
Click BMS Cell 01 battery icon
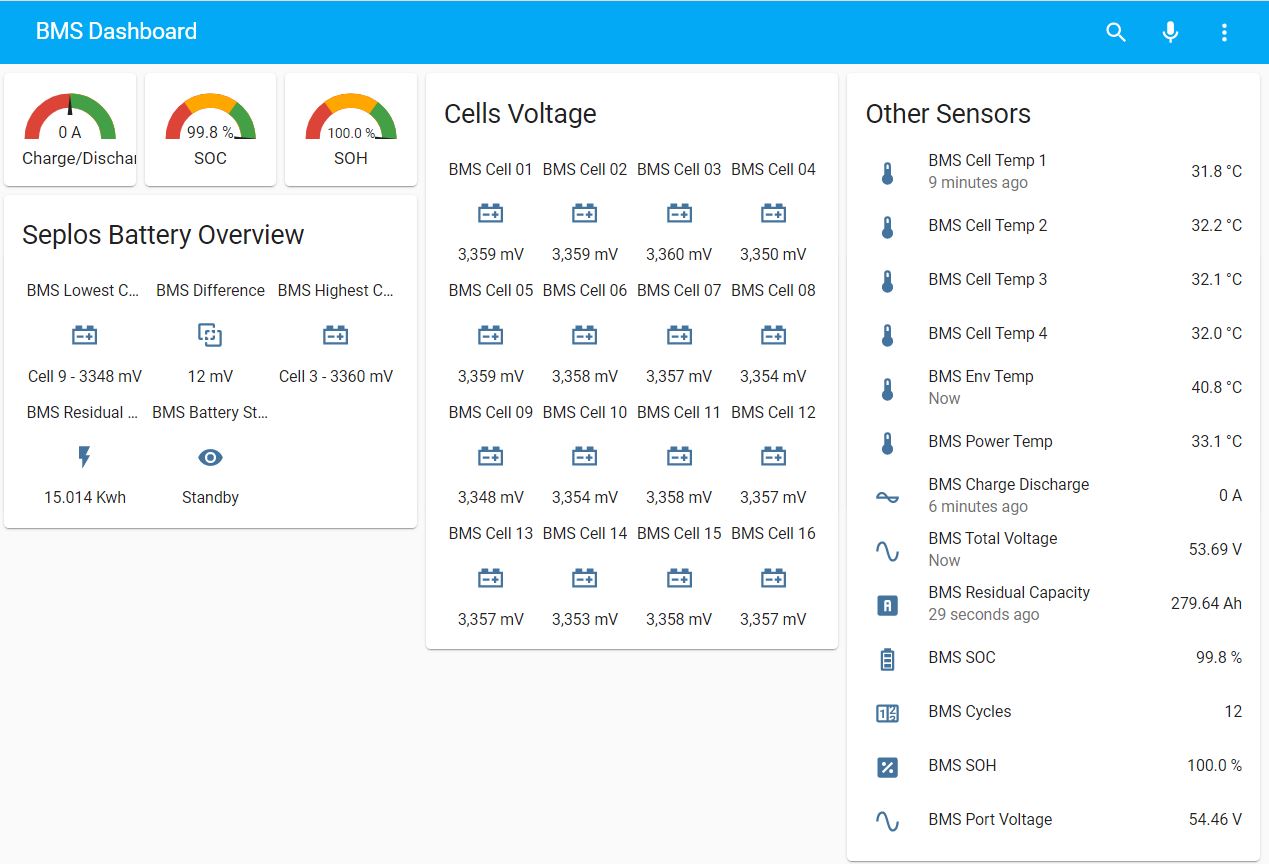(x=490, y=213)
